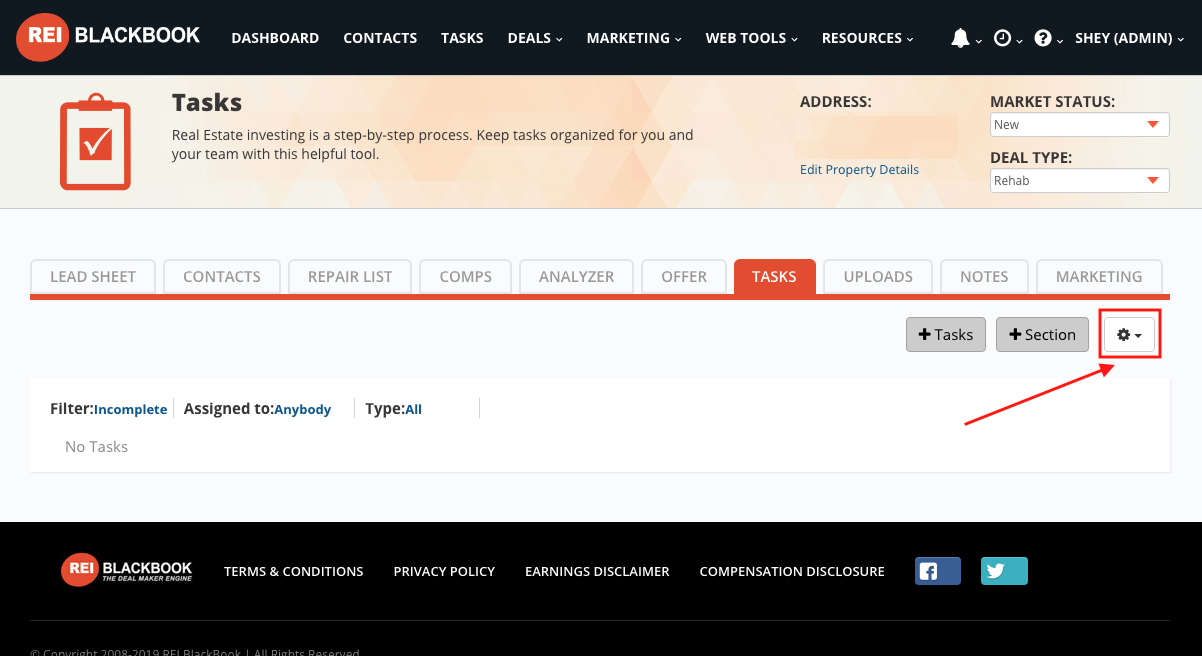1202x656 pixels.
Task: Open Contacts in top navigation
Action: pos(380,38)
